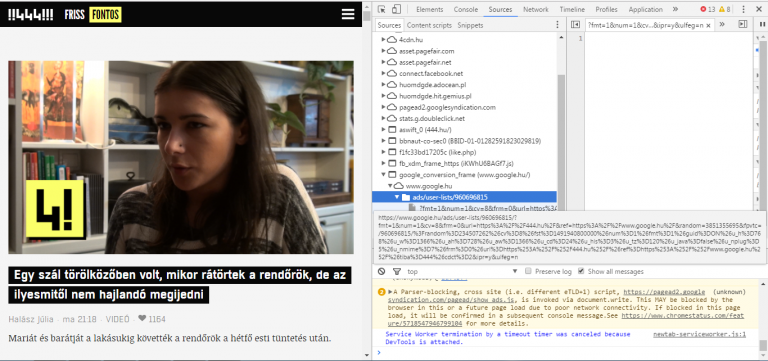Activate the inspect element picker icon
768x361 pixels.
(382, 9)
